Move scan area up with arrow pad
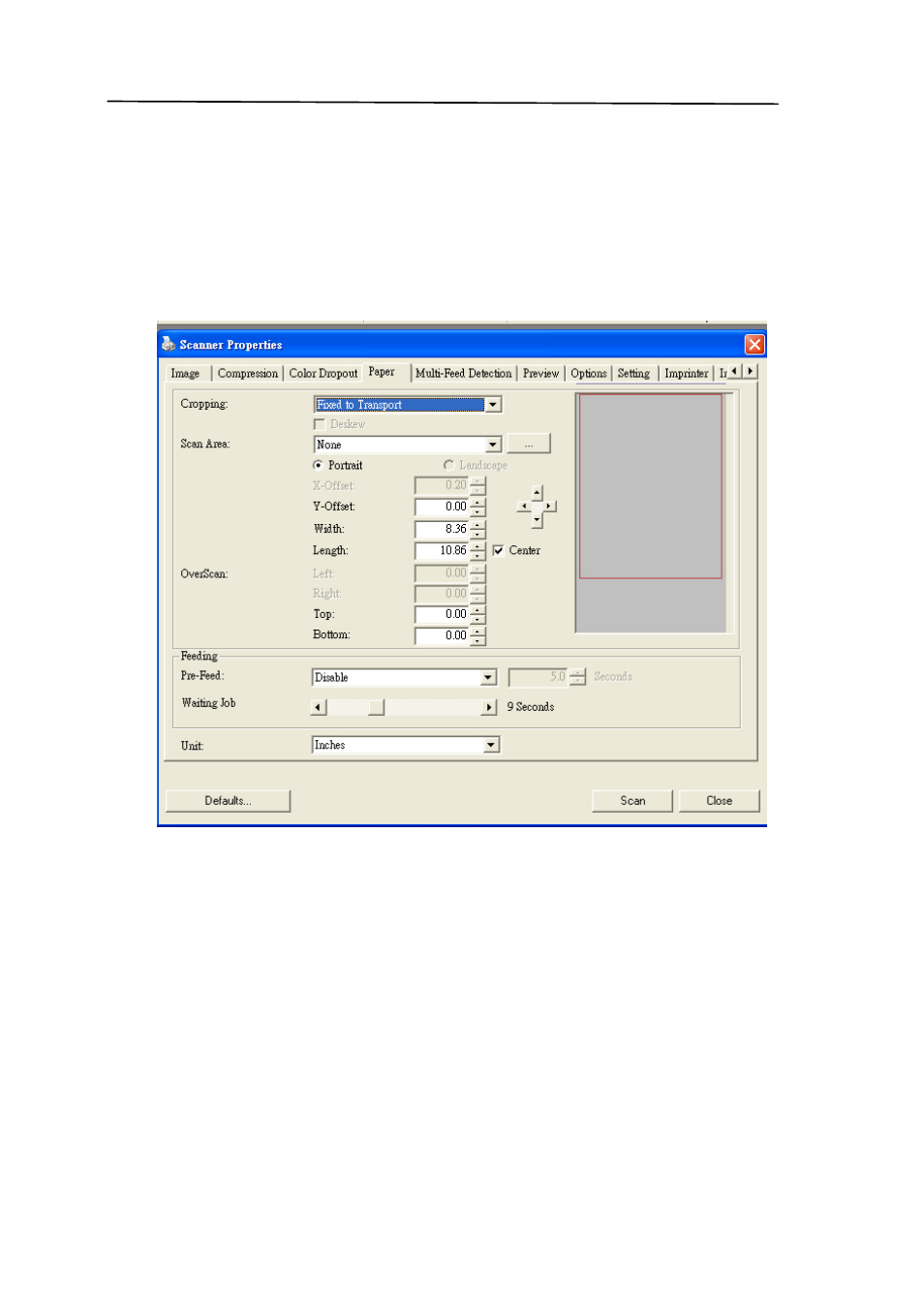Viewport: 924px width, 1294px height. click(537, 493)
